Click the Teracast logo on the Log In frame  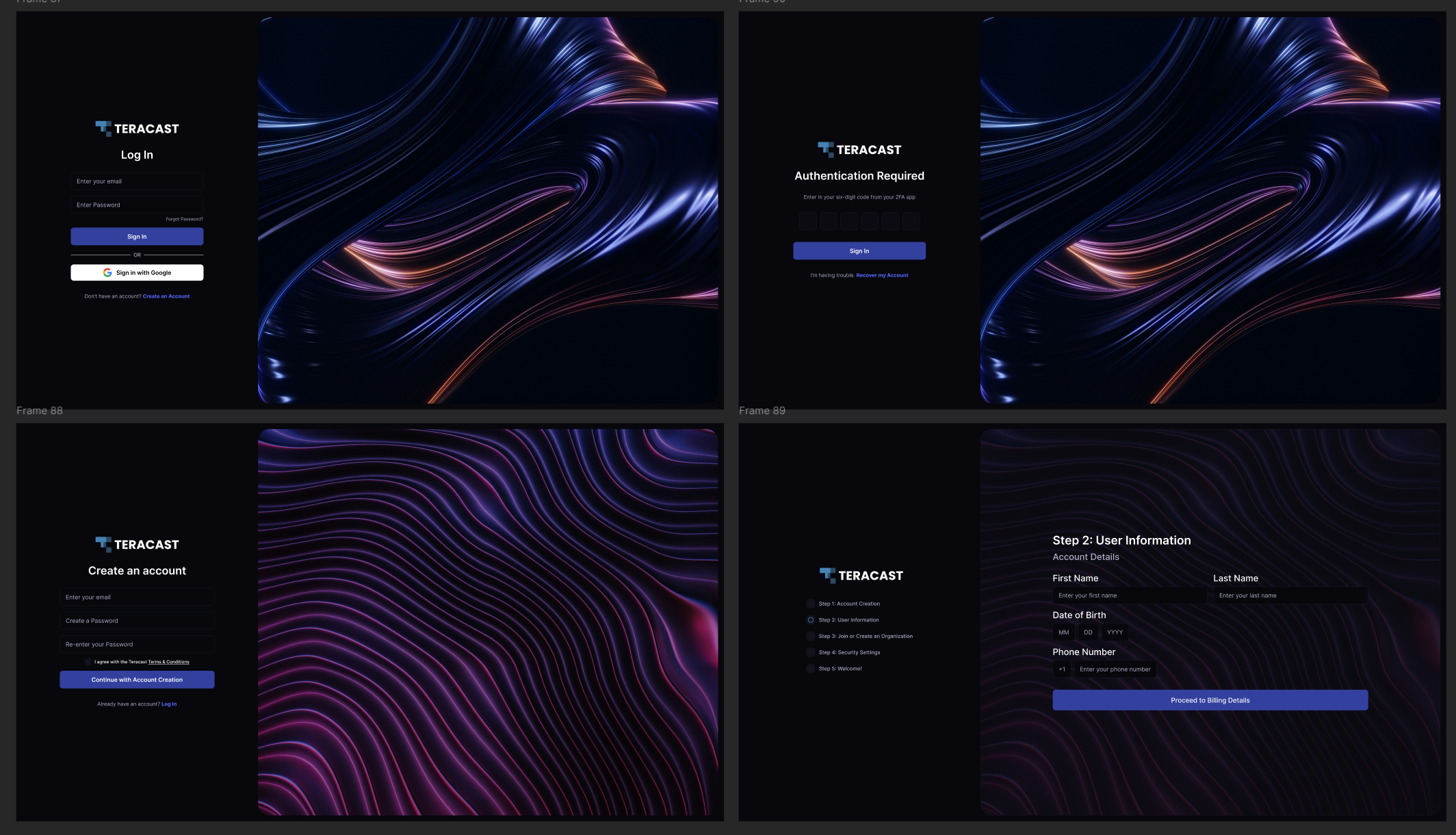[x=136, y=127]
